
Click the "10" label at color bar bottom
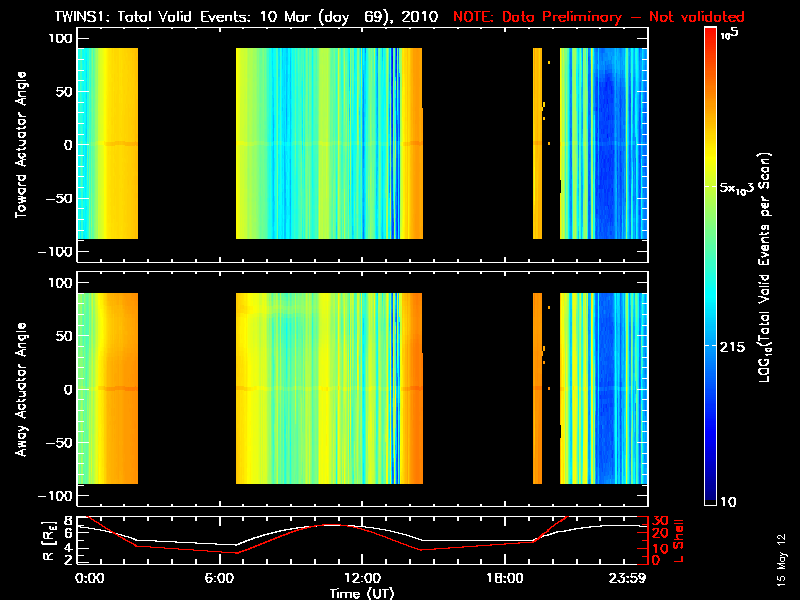click(x=731, y=501)
